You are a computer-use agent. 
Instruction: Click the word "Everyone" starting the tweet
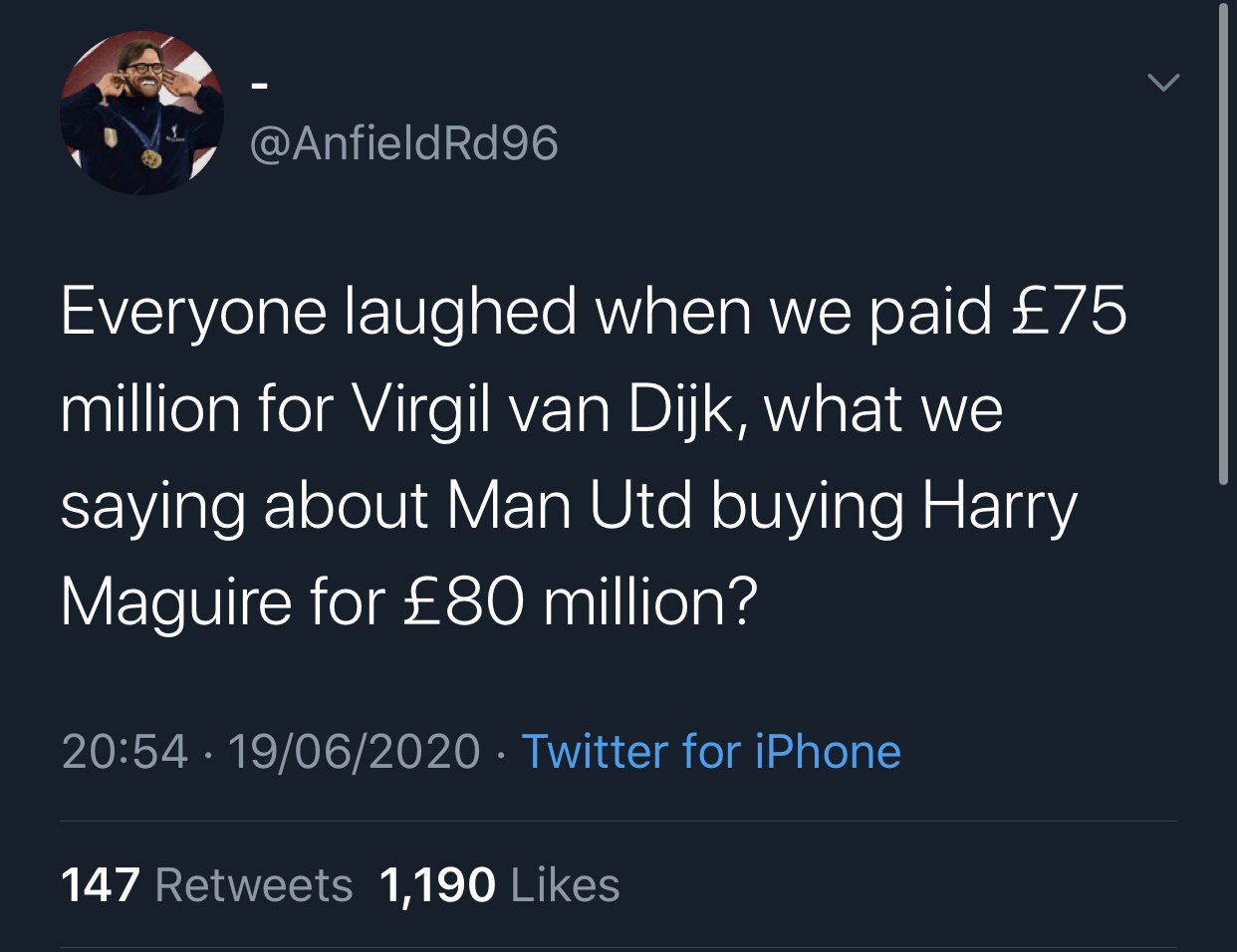pos(193,312)
